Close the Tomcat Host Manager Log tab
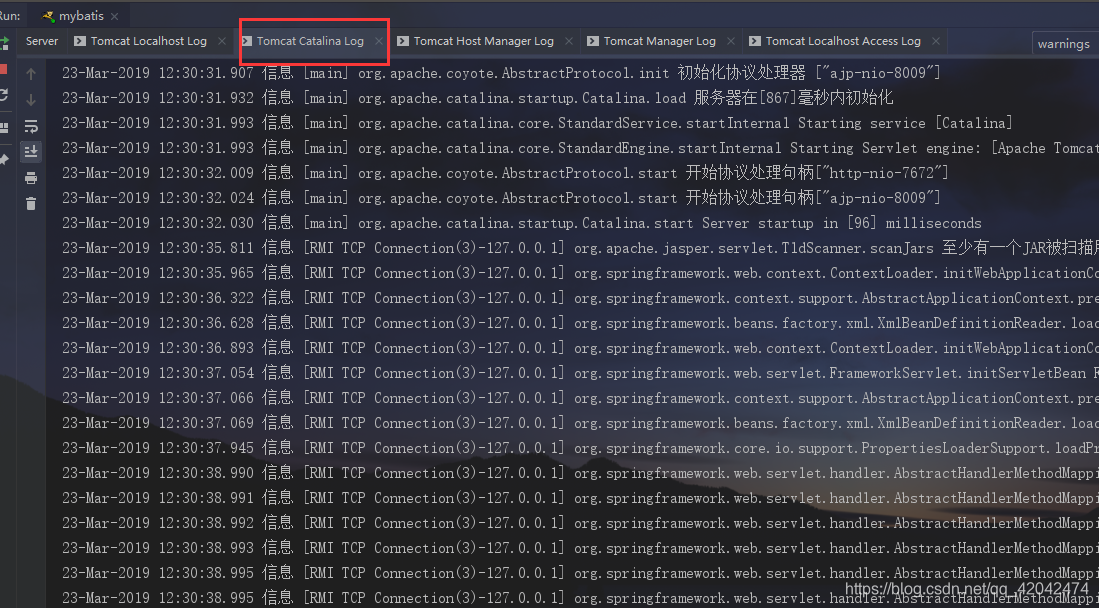 pos(569,41)
